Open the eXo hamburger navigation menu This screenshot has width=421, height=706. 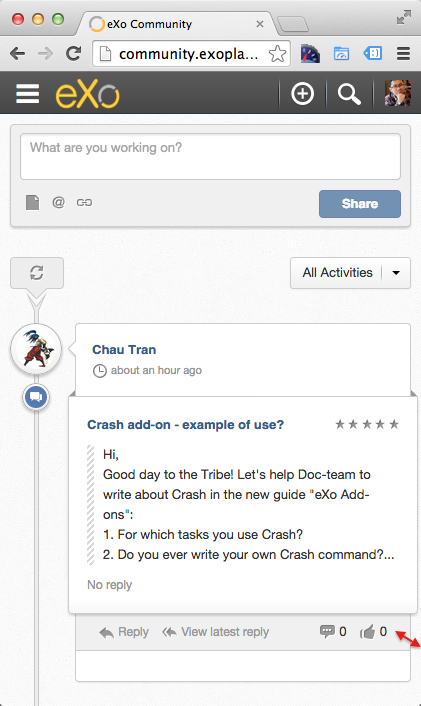(27, 94)
